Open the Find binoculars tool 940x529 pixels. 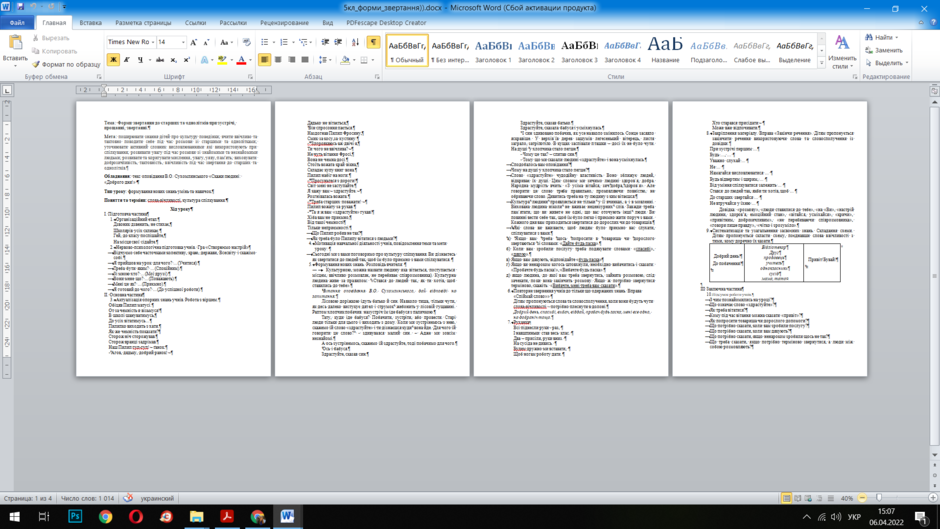(x=869, y=37)
